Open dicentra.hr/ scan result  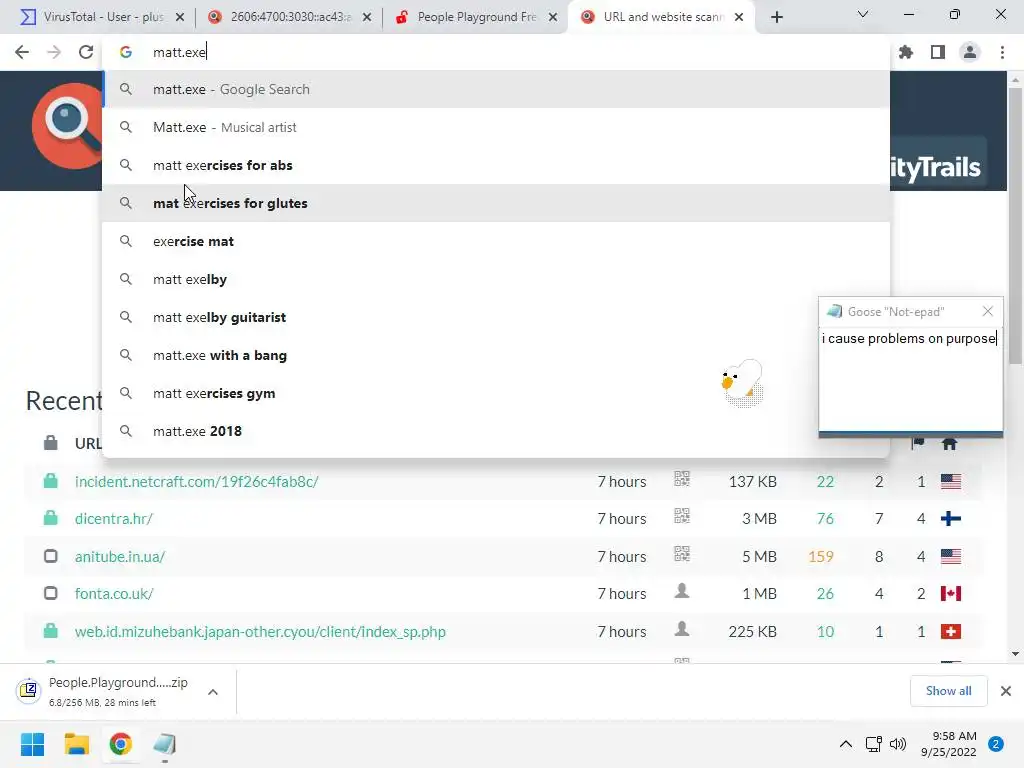tap(114, 519)
